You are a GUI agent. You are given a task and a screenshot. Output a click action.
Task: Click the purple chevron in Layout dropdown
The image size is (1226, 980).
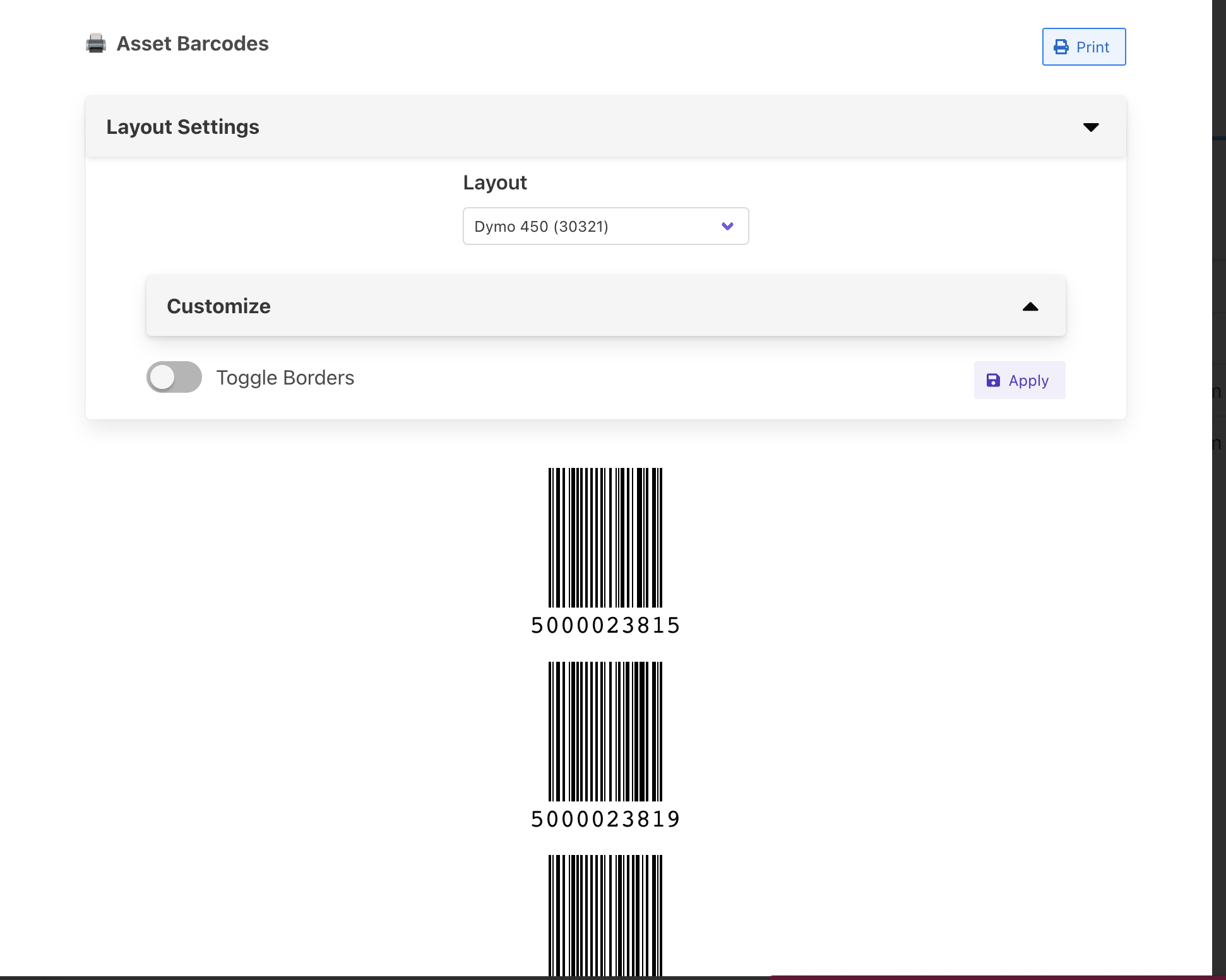point(727,226)
